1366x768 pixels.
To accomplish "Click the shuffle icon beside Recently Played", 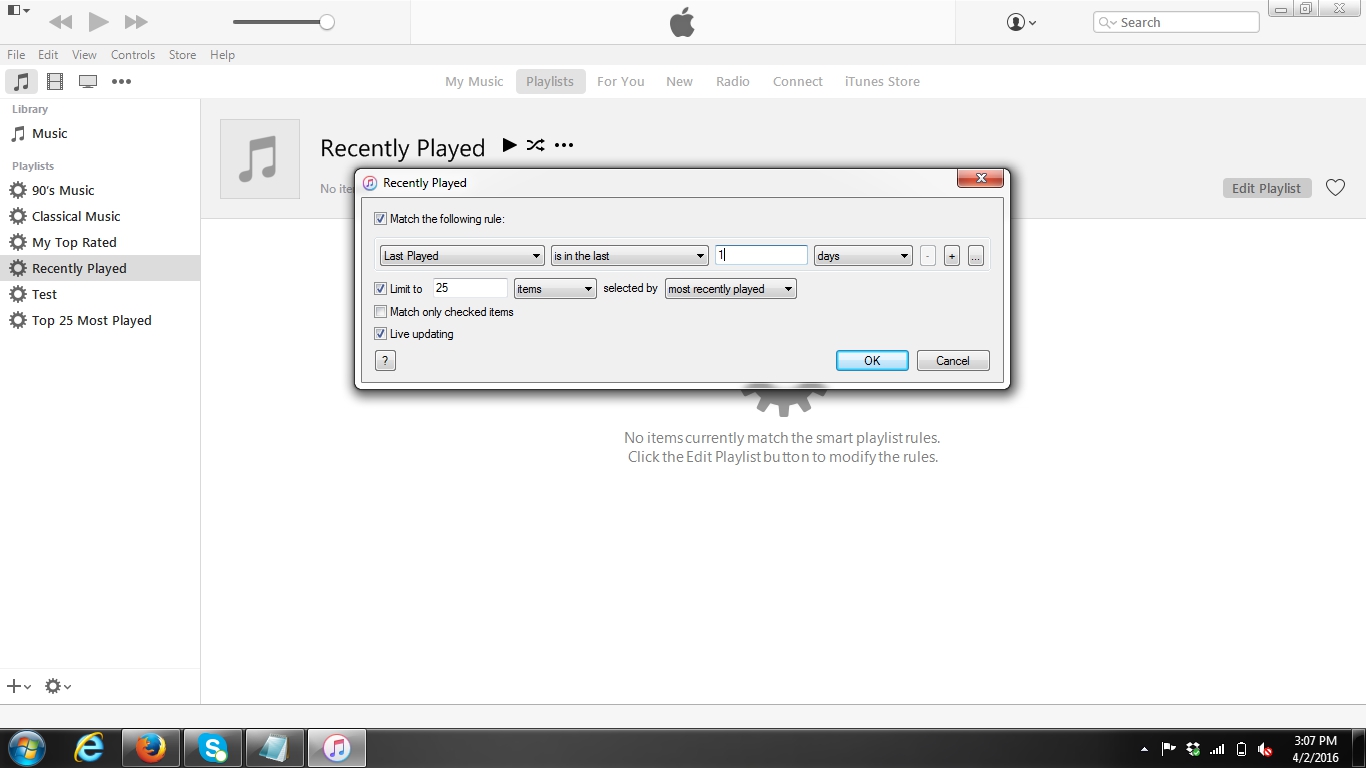I will tap(535, 145).
